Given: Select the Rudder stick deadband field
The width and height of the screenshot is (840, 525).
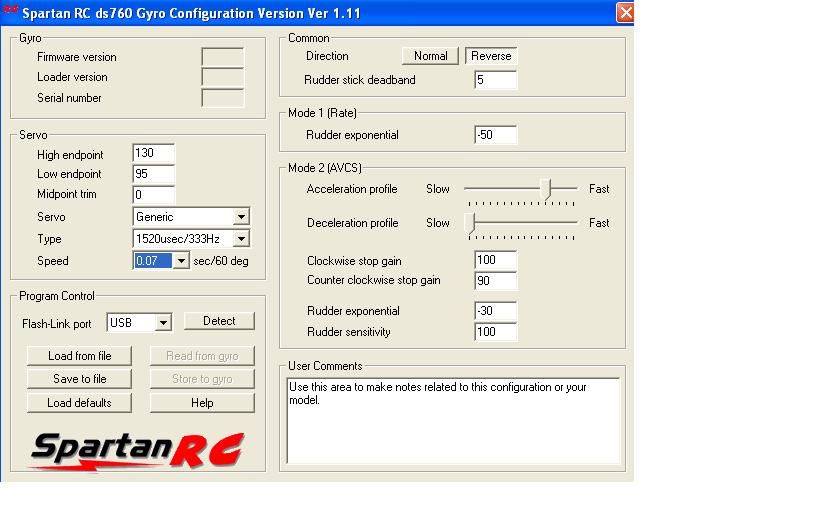Looking at the screenshot, I should pyautogui.click(x=495, y=80).
